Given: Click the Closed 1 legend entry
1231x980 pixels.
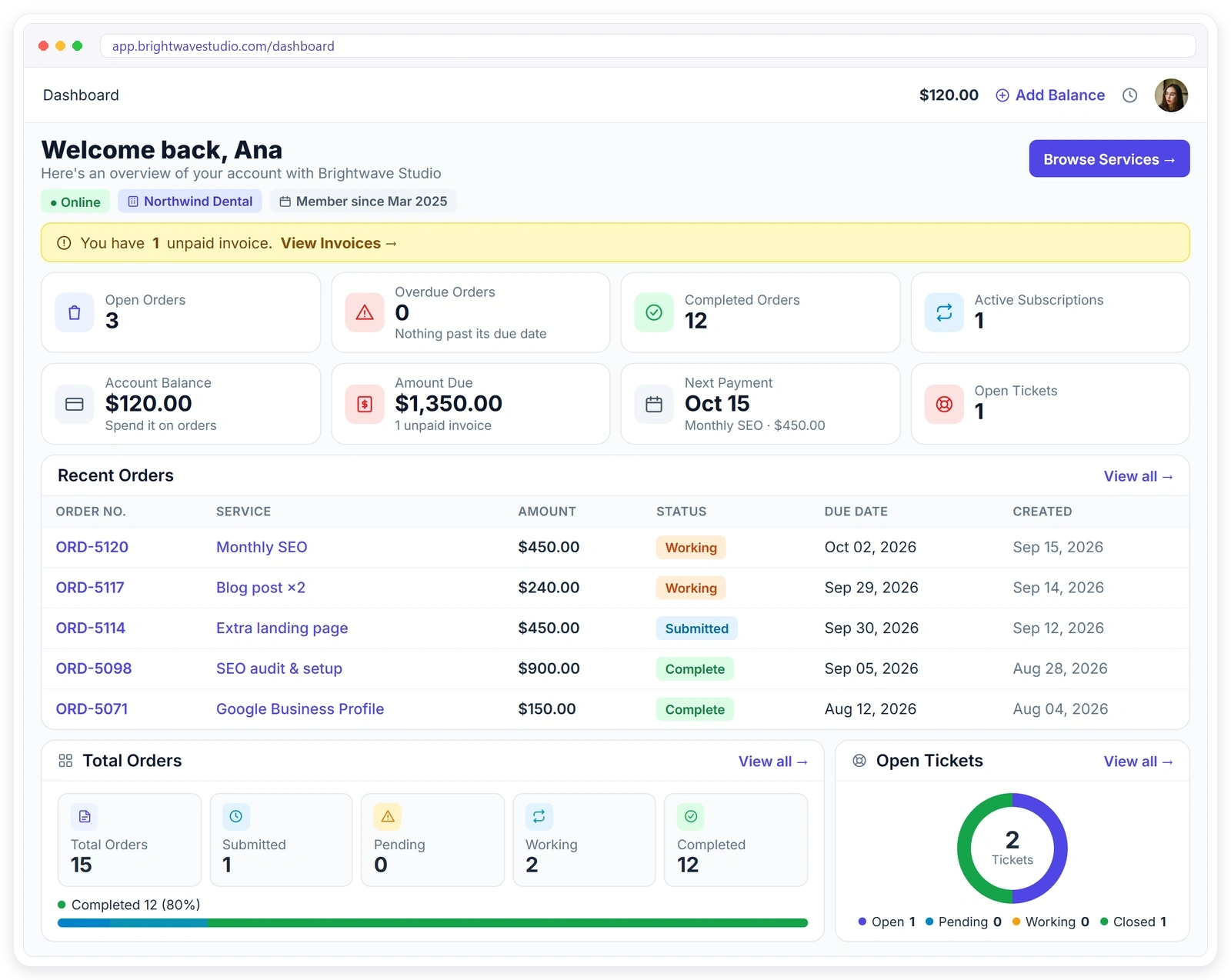Looking at the screenshot, I should [x=1133, y=922].
